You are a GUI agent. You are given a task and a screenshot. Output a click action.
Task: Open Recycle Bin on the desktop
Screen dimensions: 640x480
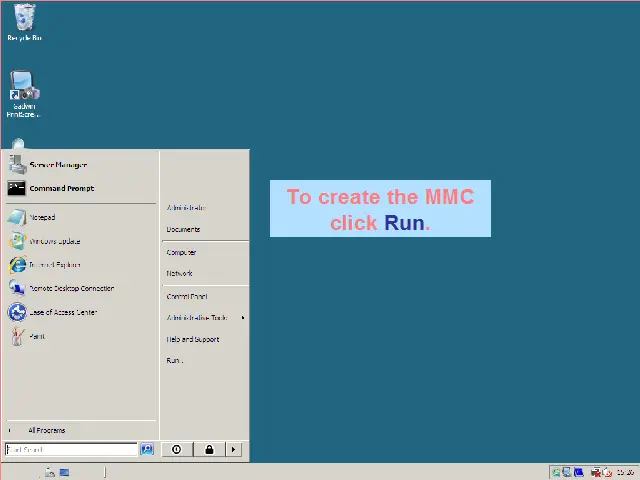tap(24, 21)
